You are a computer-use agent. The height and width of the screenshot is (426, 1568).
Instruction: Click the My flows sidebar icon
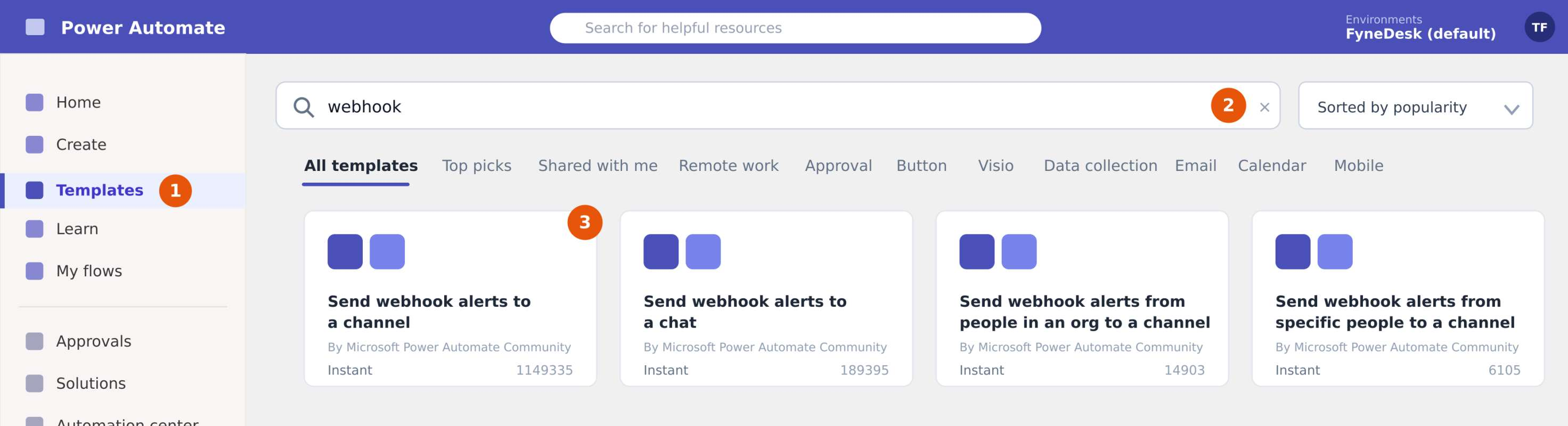tap(35, 271)
